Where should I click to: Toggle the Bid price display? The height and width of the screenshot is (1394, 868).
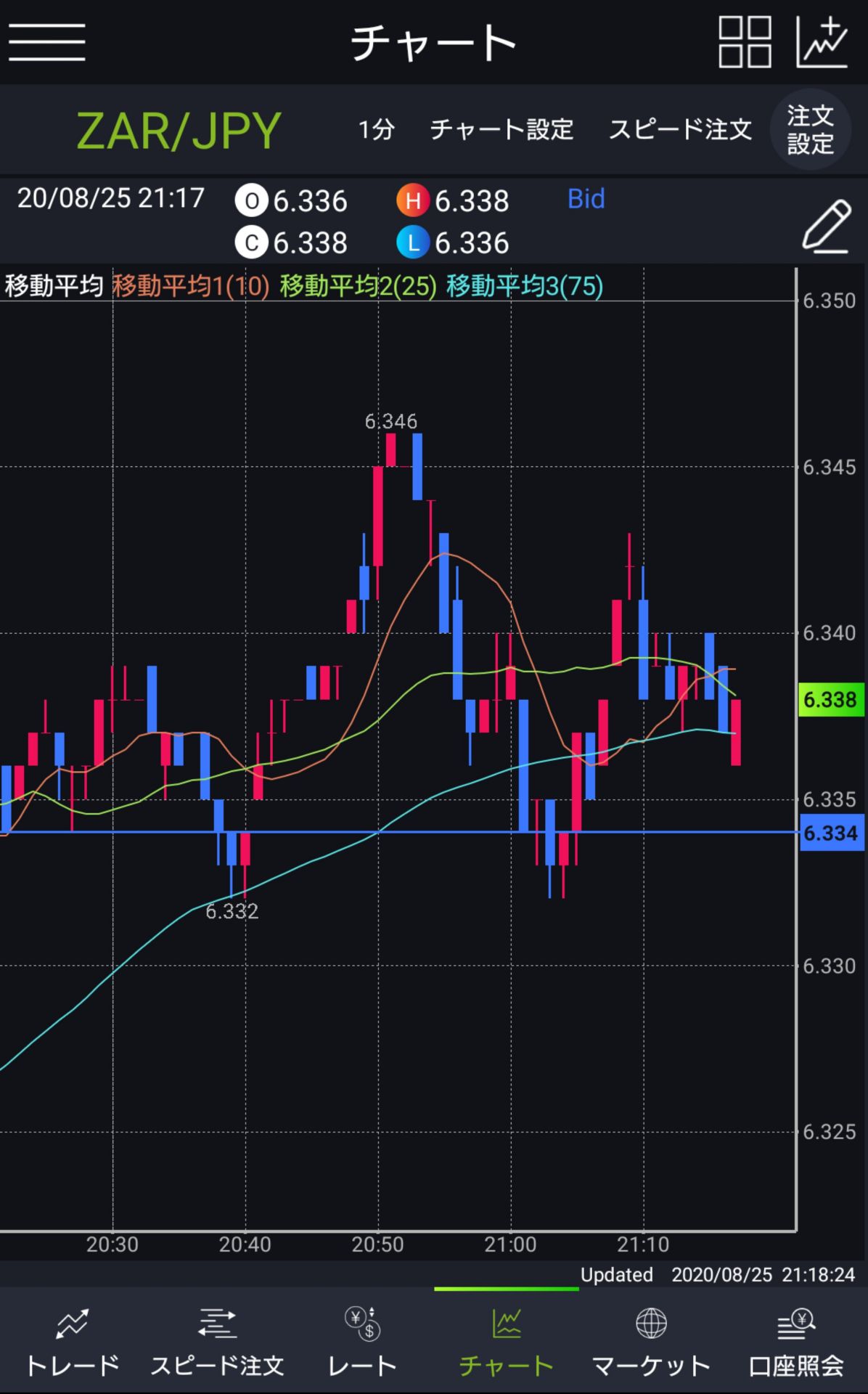click(586, 199)
